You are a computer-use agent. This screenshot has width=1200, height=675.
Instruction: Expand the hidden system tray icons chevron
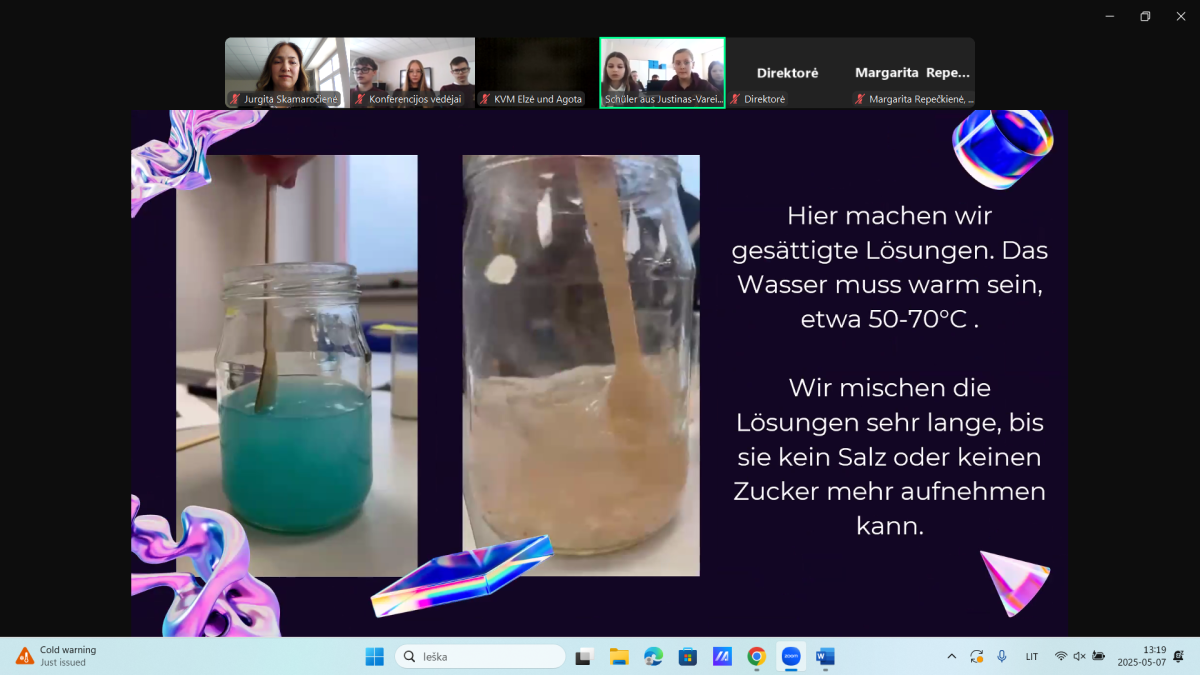pos(951,657)
